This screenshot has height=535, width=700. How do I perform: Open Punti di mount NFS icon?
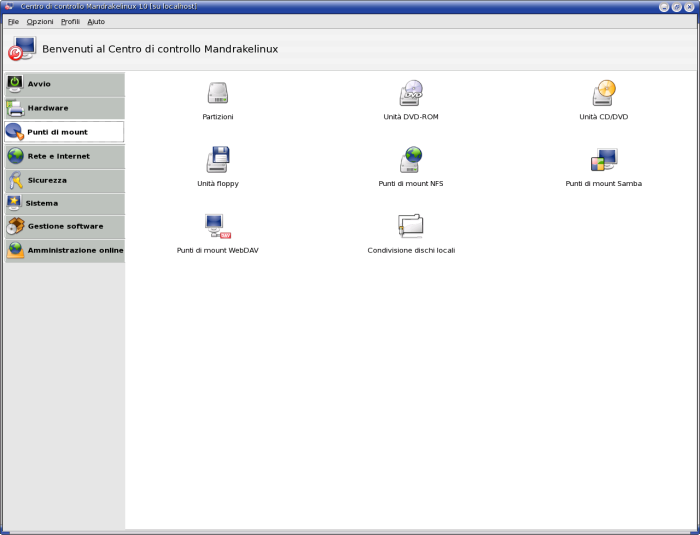[411, 160]
